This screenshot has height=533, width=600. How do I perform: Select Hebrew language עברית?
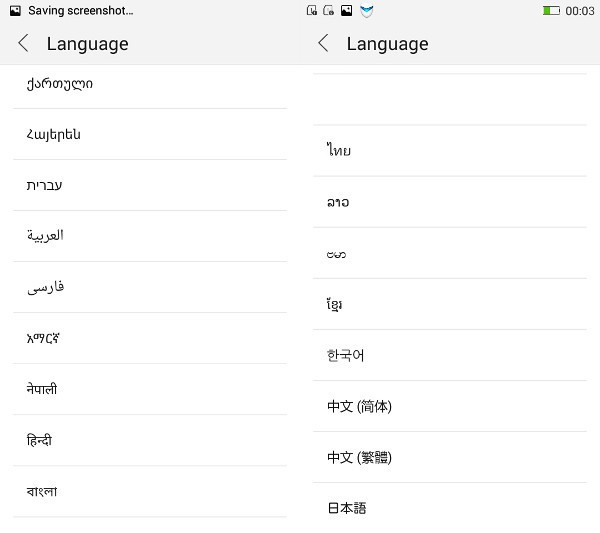pos(45,185)
